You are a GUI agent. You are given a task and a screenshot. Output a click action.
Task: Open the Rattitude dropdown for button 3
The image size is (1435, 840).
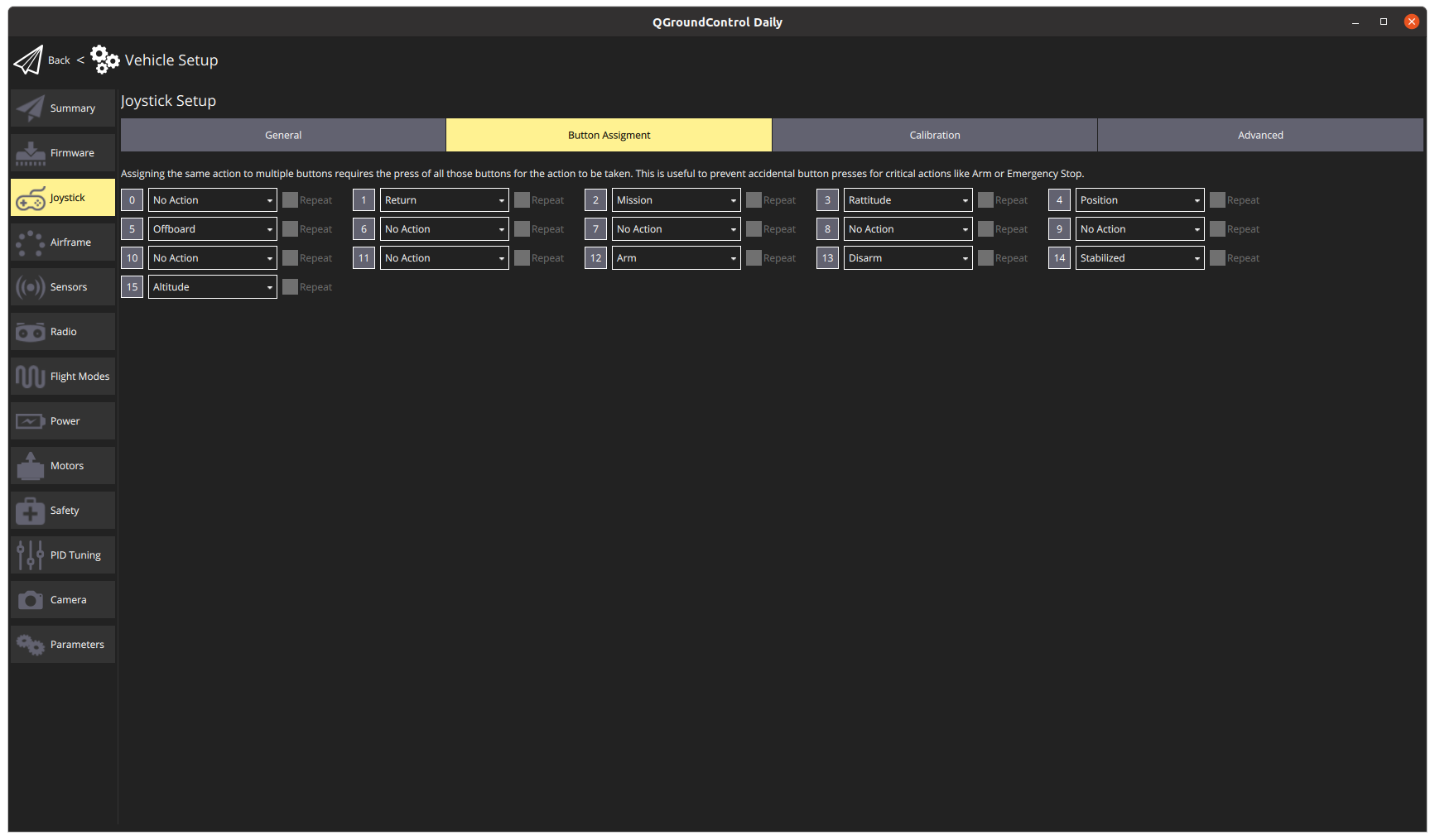tap(908, 200)
